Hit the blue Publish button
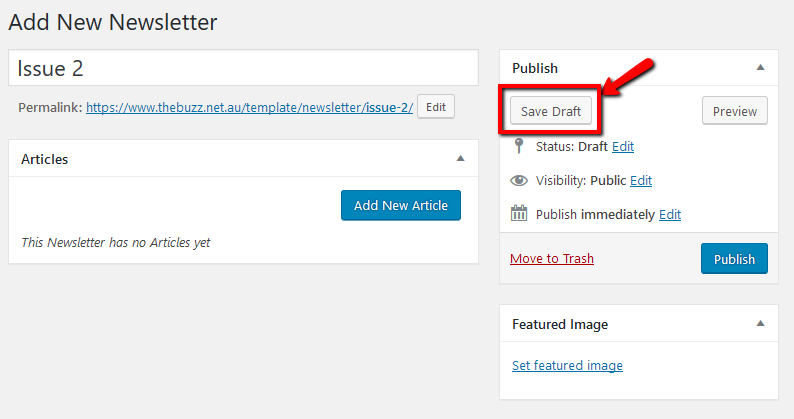 734,259
